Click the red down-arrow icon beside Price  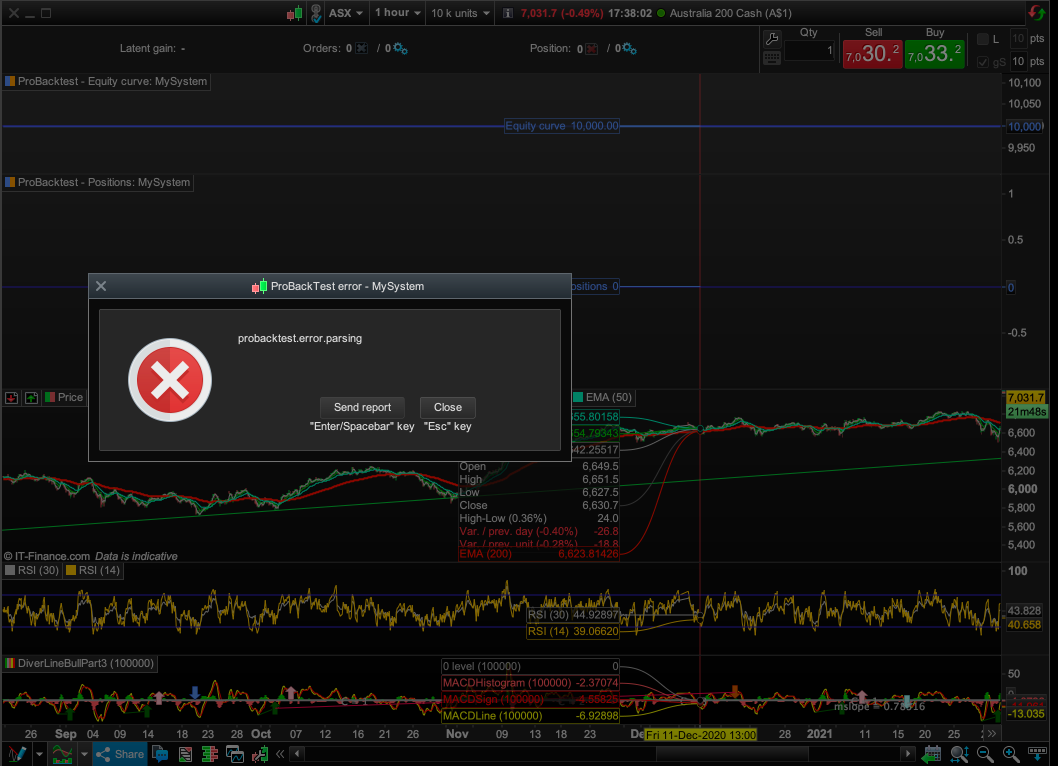pos(11,398)
